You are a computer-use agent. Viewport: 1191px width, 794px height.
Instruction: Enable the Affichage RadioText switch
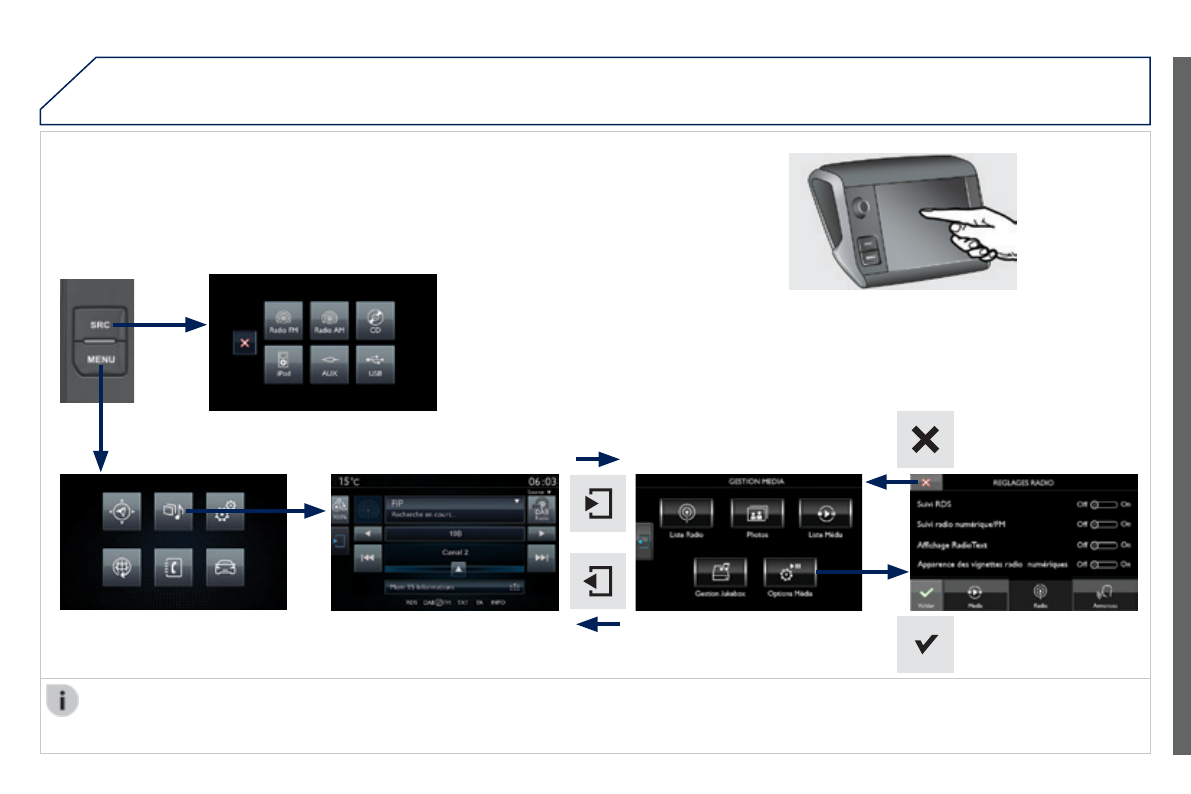coord(1104,545)
